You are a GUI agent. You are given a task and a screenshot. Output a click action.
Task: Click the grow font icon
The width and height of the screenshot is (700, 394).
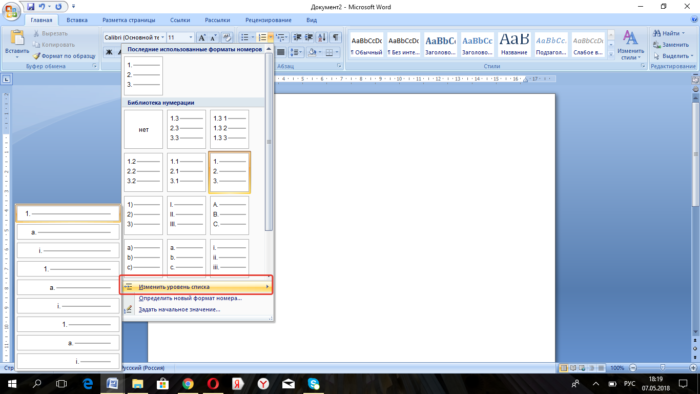[202, 37]
